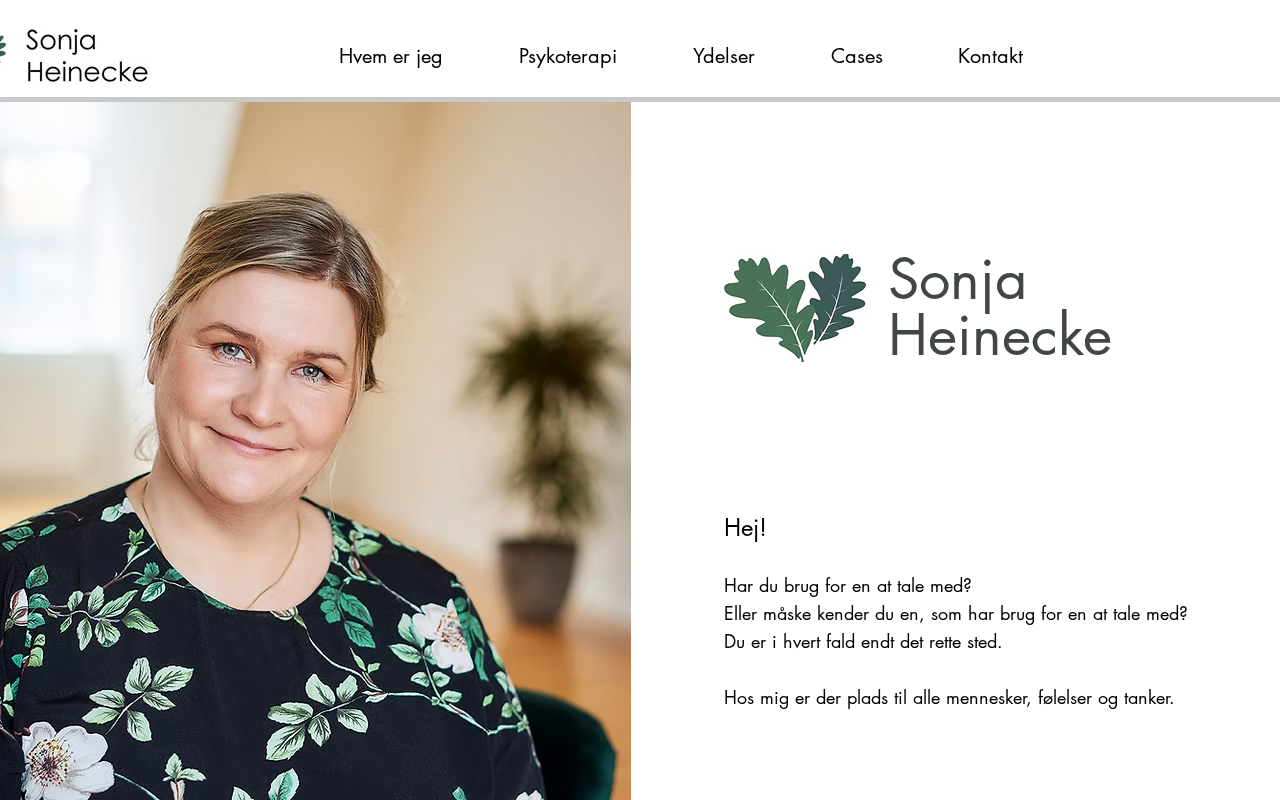Navigate to the Kontakt page
The height and width of the screenshot is (800, 1280).
990,56
